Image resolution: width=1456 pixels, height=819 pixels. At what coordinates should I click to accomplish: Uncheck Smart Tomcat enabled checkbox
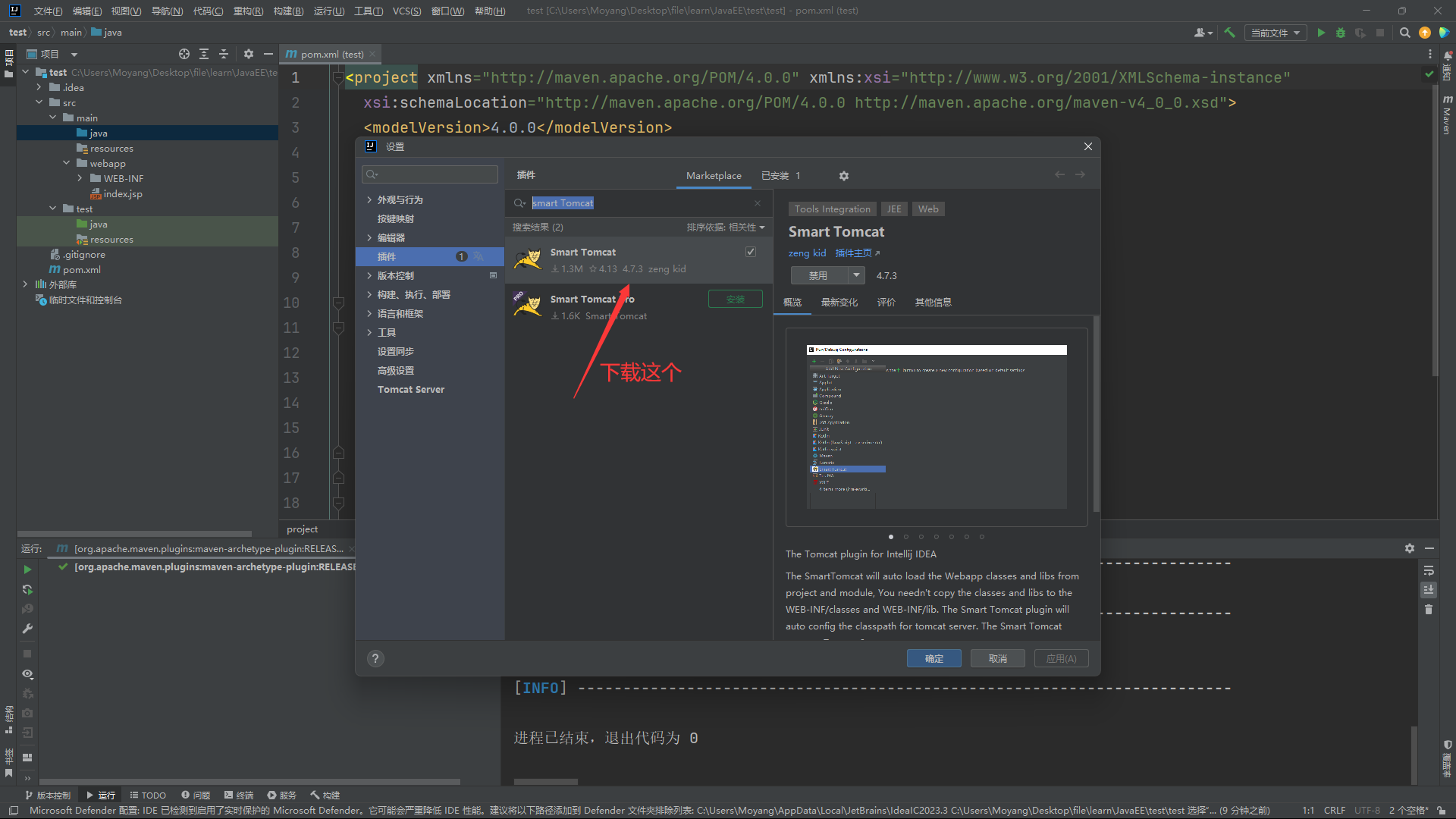click(x=751, y=252)
